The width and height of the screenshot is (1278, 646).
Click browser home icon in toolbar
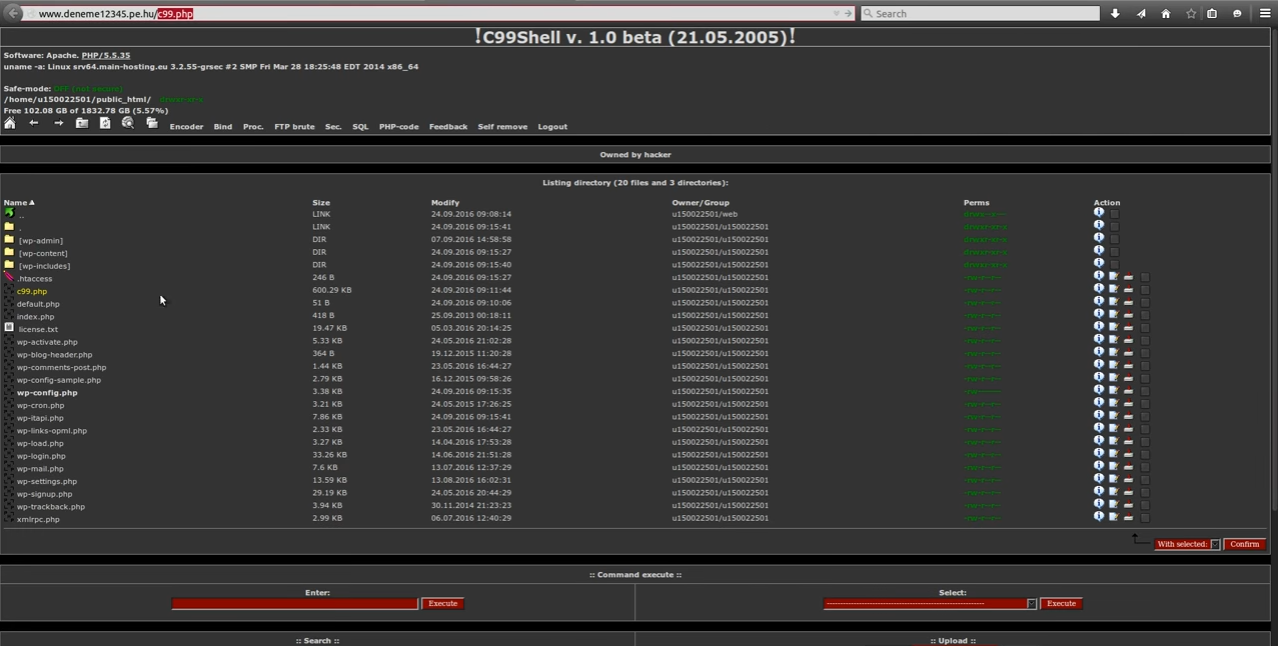click(1165, 13)
